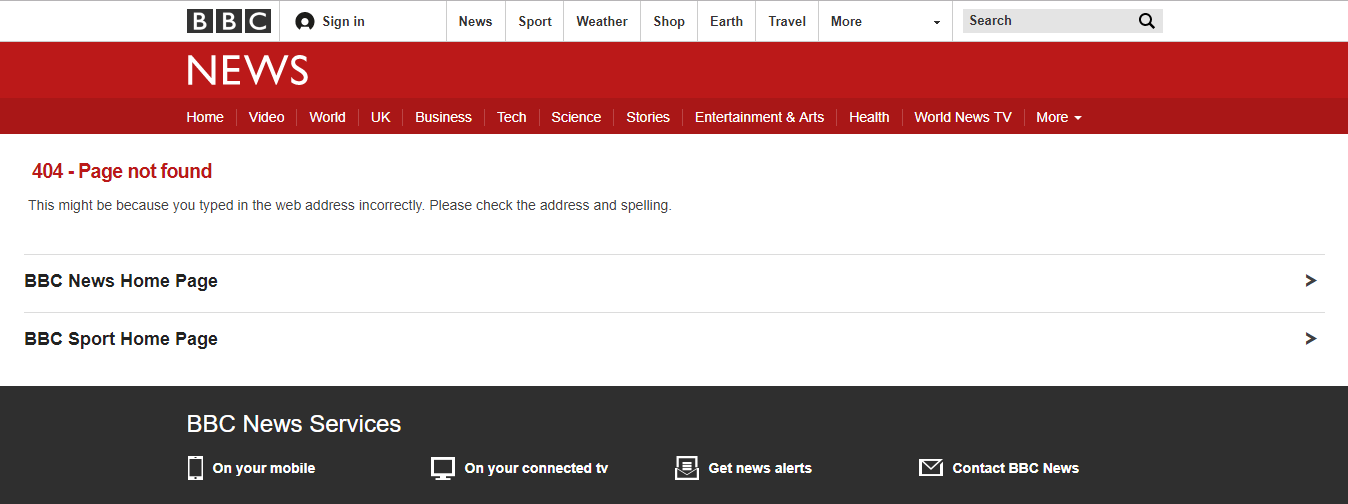Open Shop in the top bar

[669, 21]
